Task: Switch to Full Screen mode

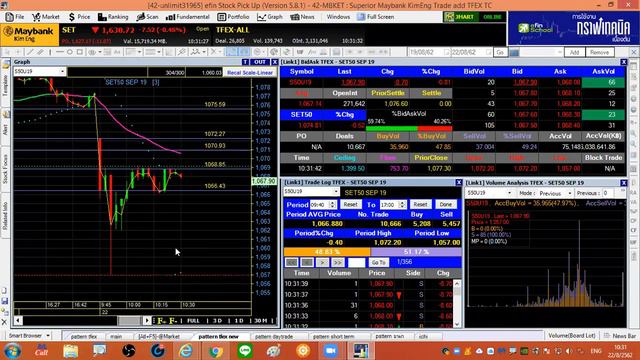Action: (x=376, y=17)
